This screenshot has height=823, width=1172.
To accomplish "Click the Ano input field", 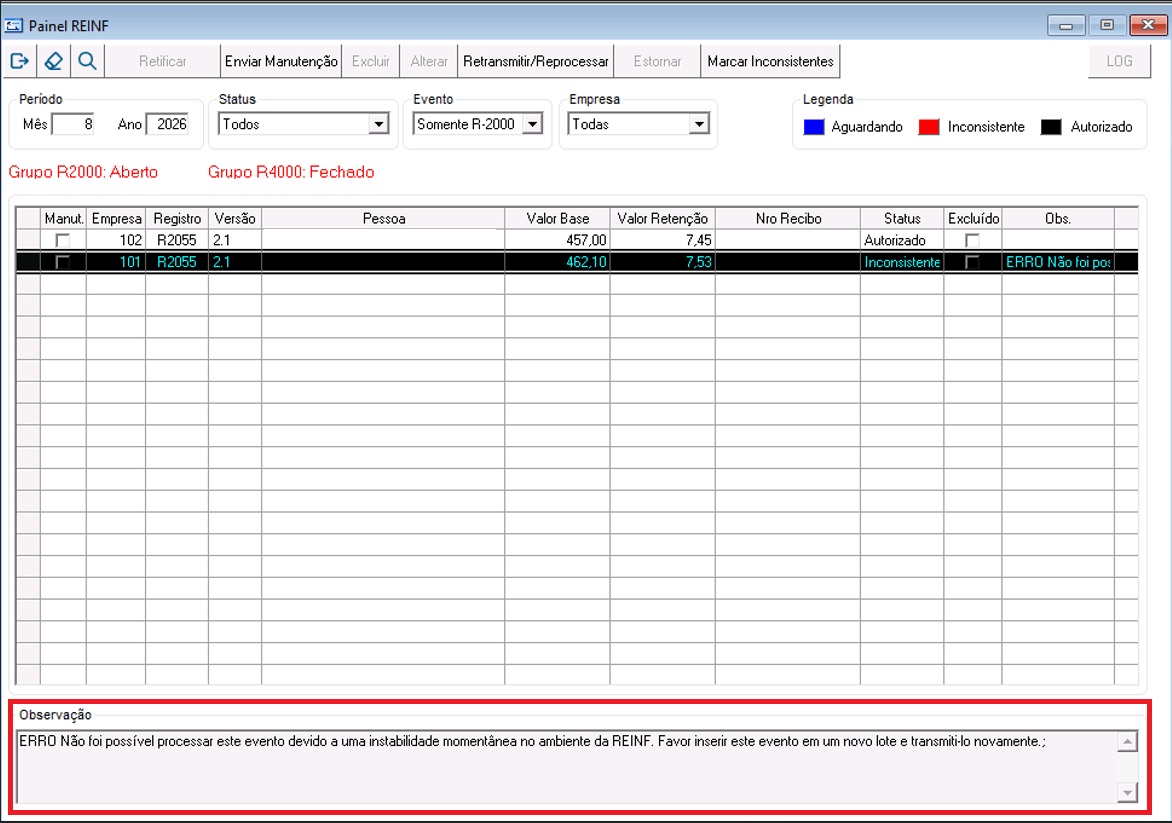I will tap(167, 124).
